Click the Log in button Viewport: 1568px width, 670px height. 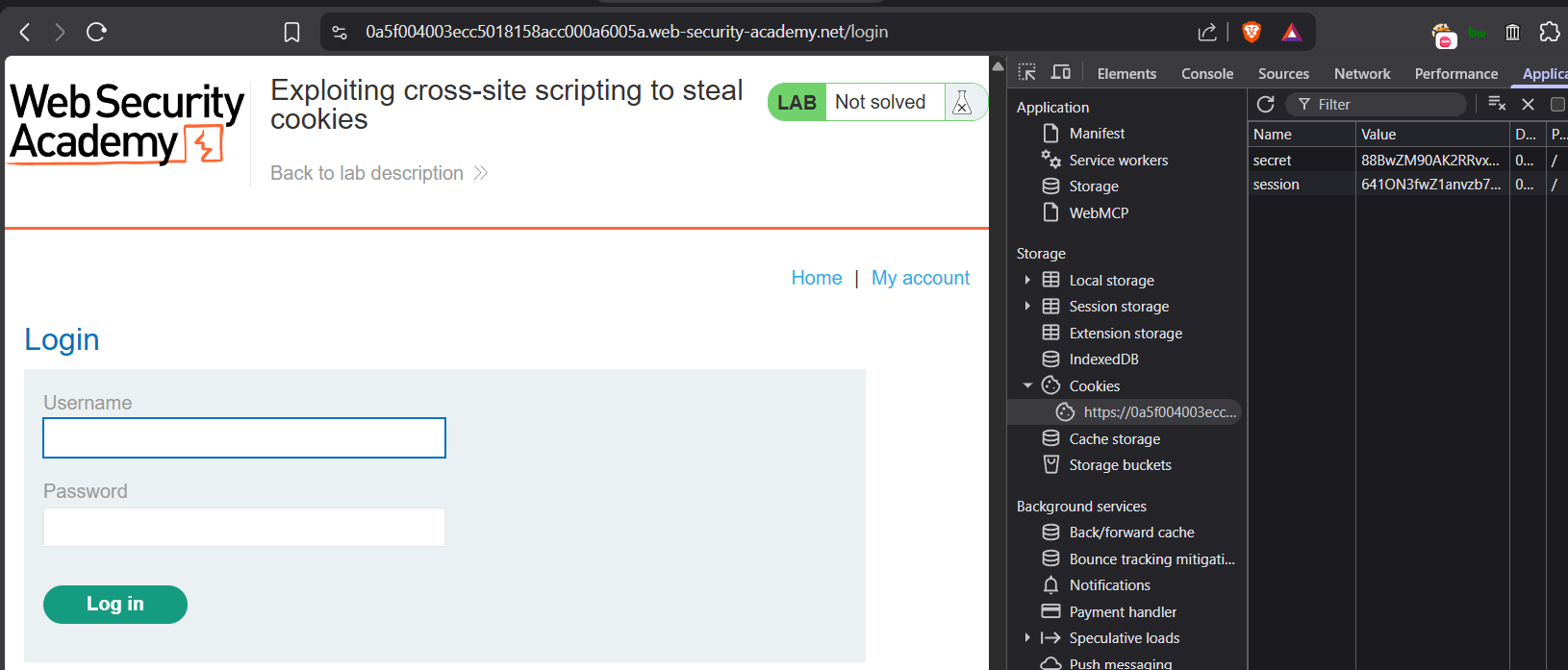coord(115,604)
